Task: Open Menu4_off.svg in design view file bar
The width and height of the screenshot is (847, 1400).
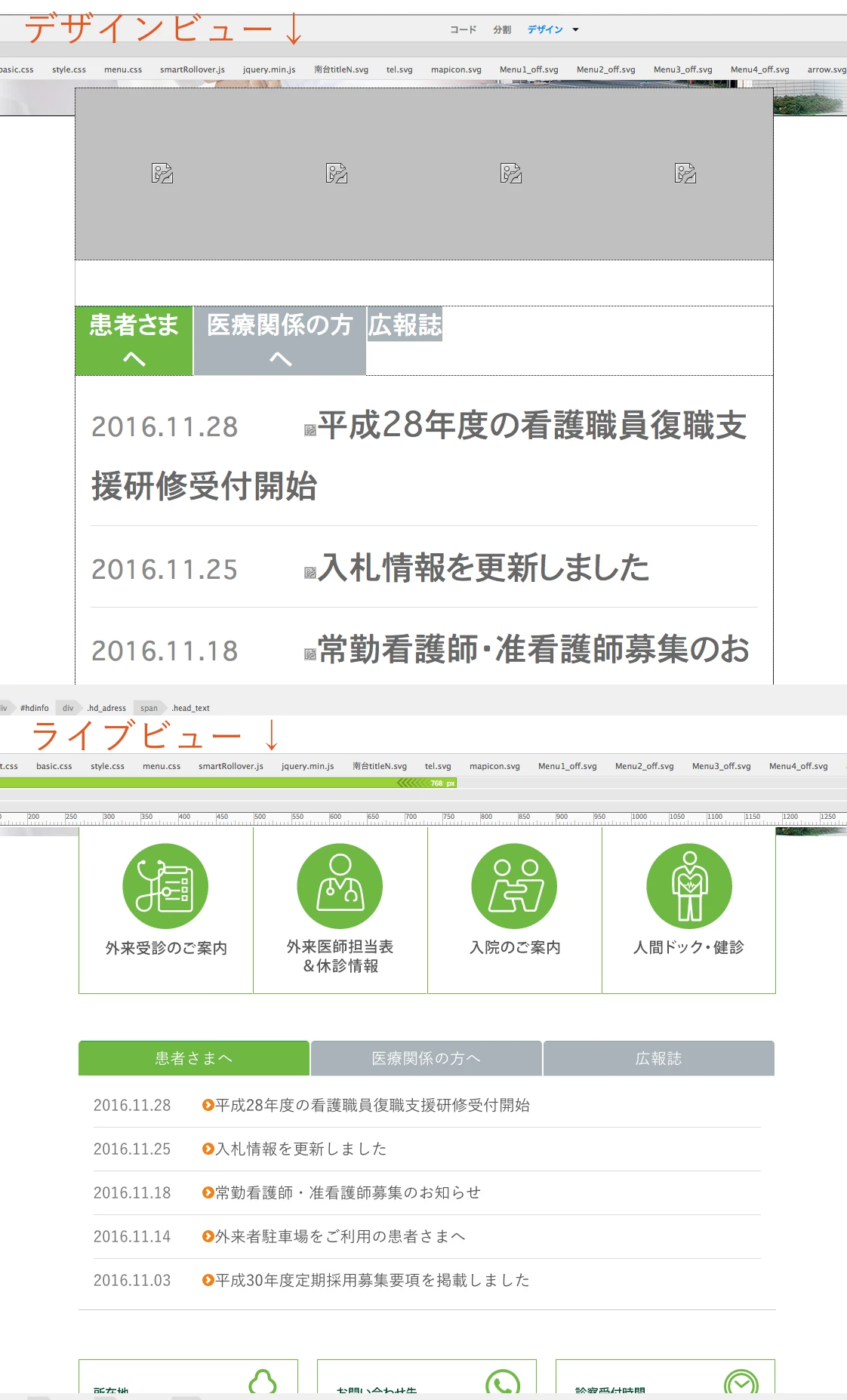Action: coord(760,69)
